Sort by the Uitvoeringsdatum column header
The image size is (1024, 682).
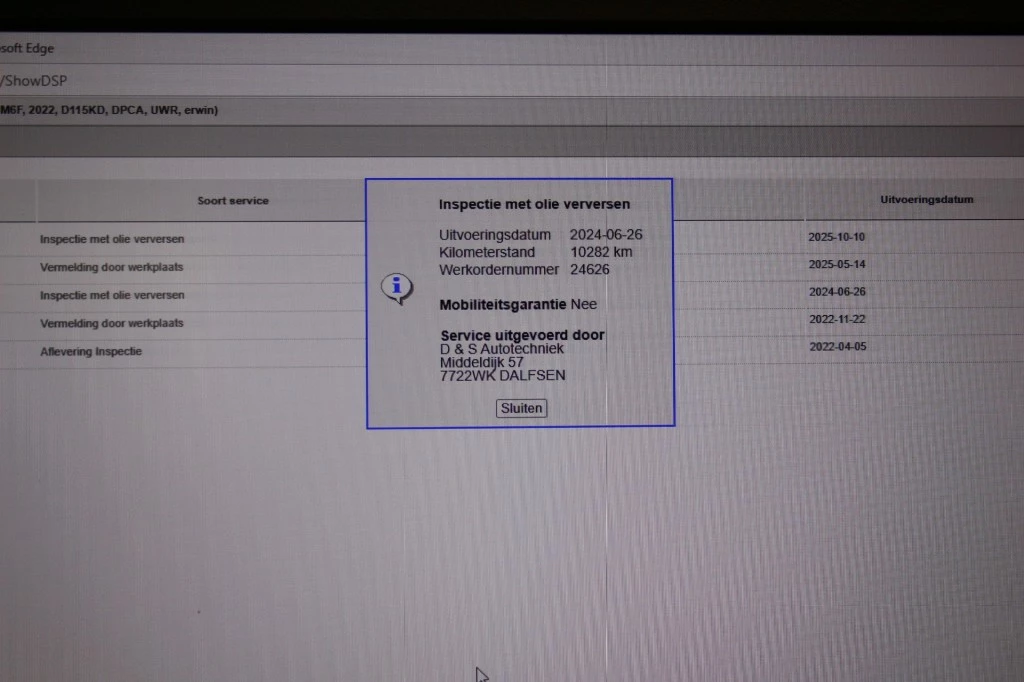[926, 200]
